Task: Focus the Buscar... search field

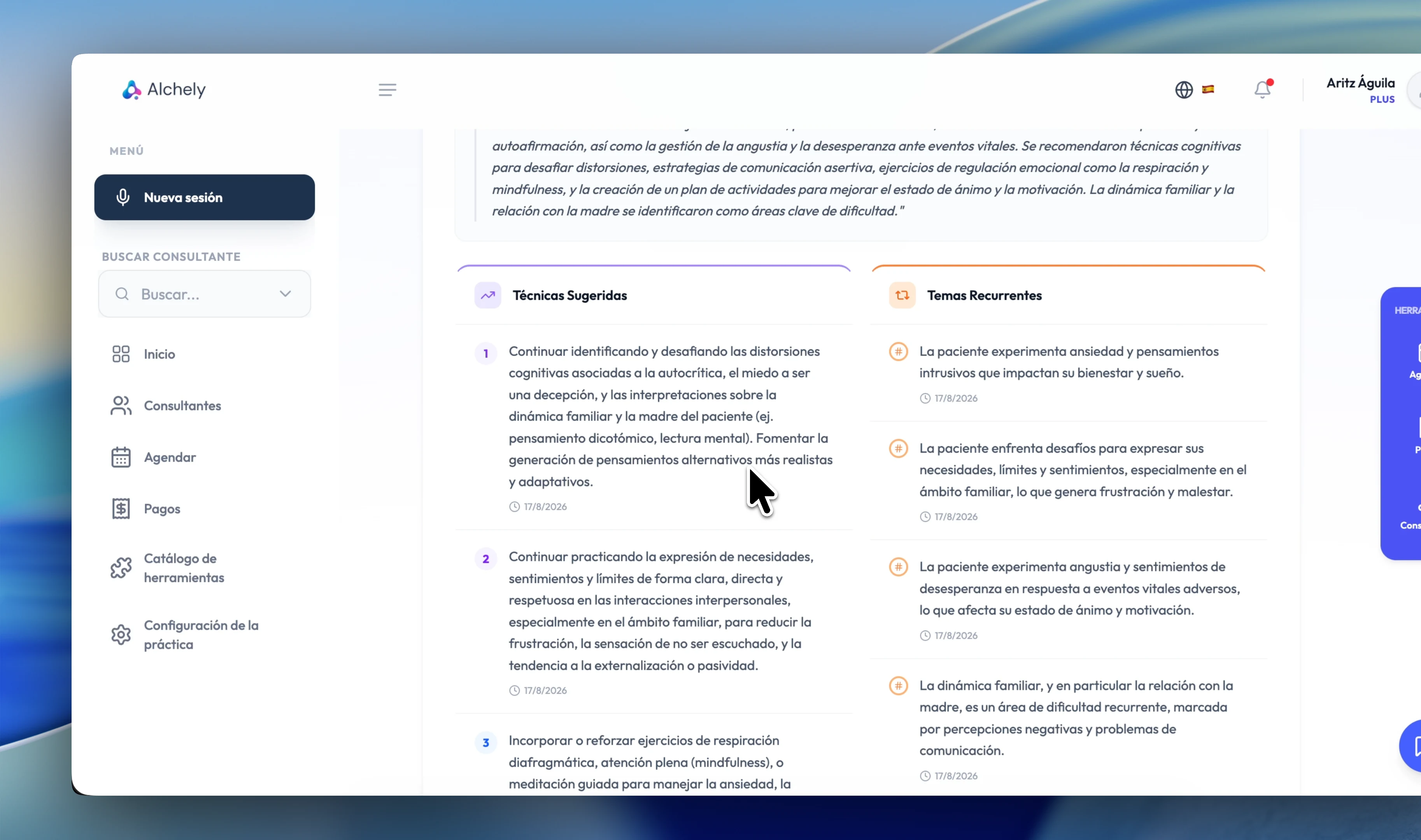Action: [x=204, y=294]
